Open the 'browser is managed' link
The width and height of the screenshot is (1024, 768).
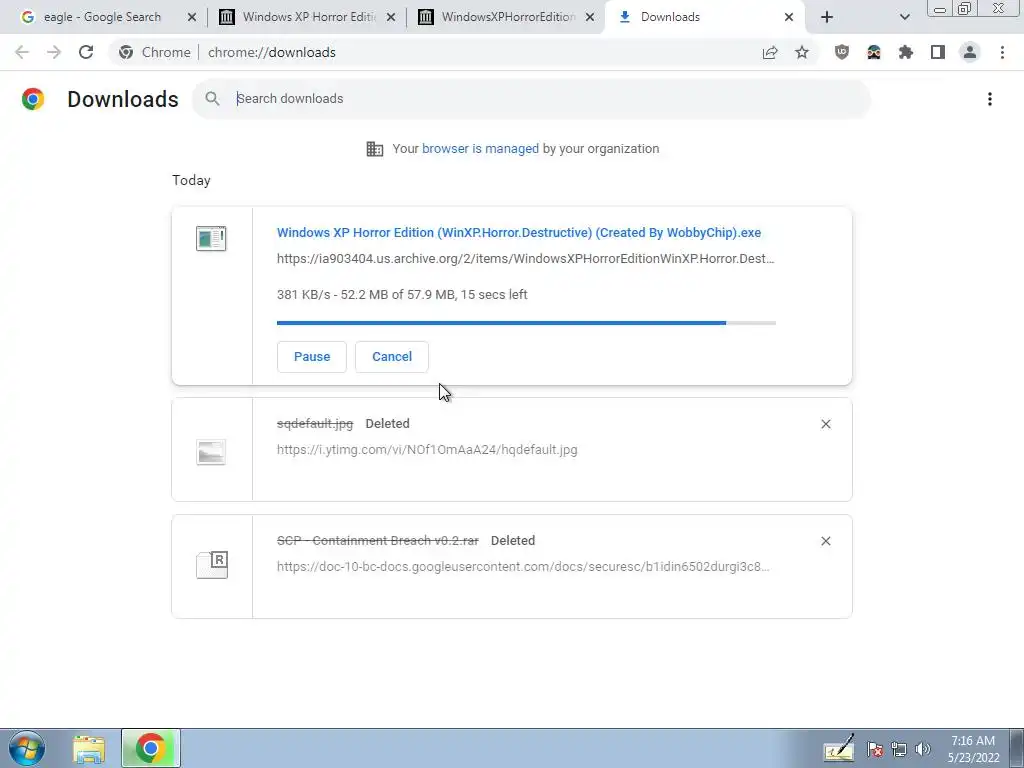tap(480, 149)
